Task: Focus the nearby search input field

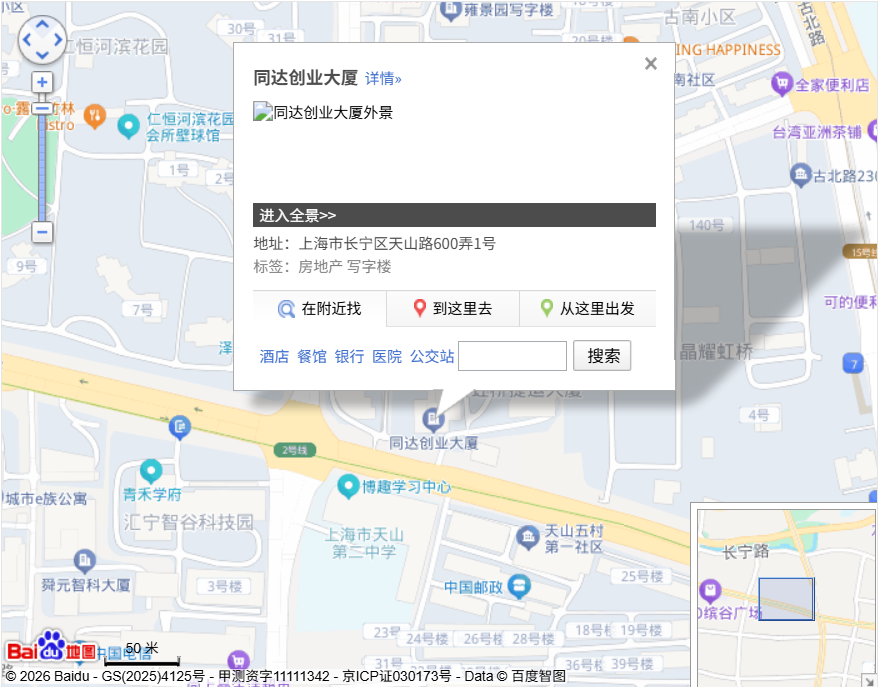Action: pos(512,356)
